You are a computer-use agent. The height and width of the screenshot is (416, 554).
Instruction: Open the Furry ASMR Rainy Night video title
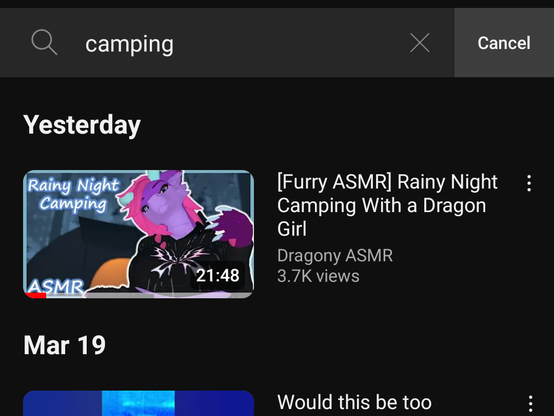[388, 205]
